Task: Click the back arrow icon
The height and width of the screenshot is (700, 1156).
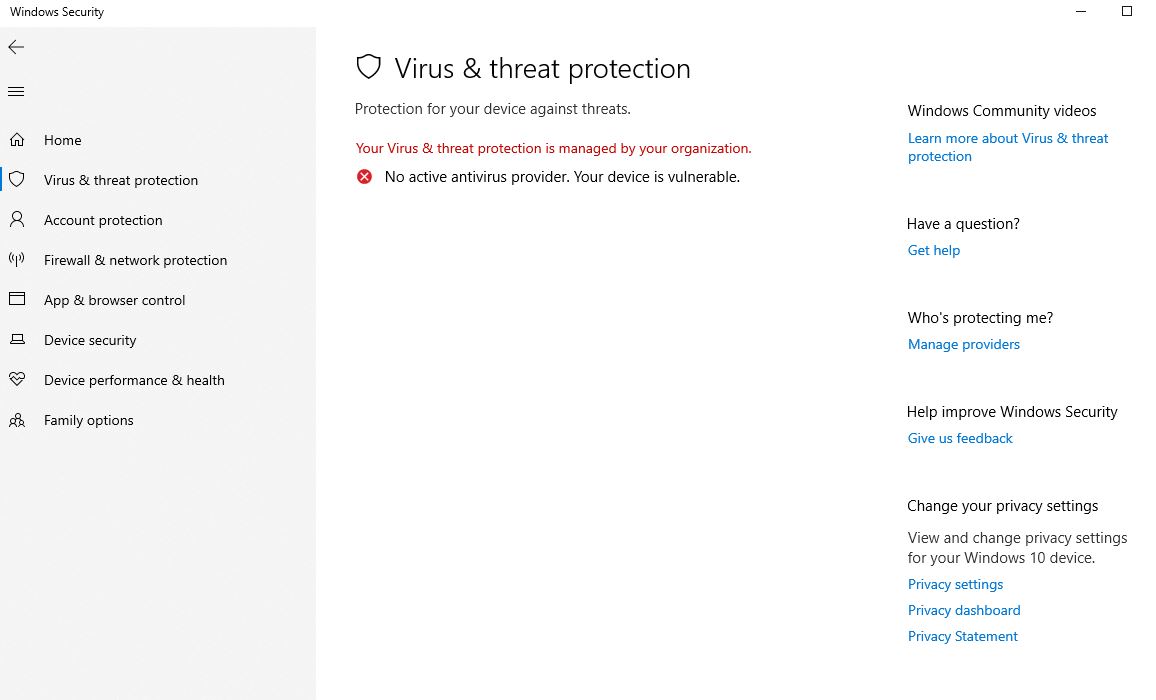Action: click(16, 47)
